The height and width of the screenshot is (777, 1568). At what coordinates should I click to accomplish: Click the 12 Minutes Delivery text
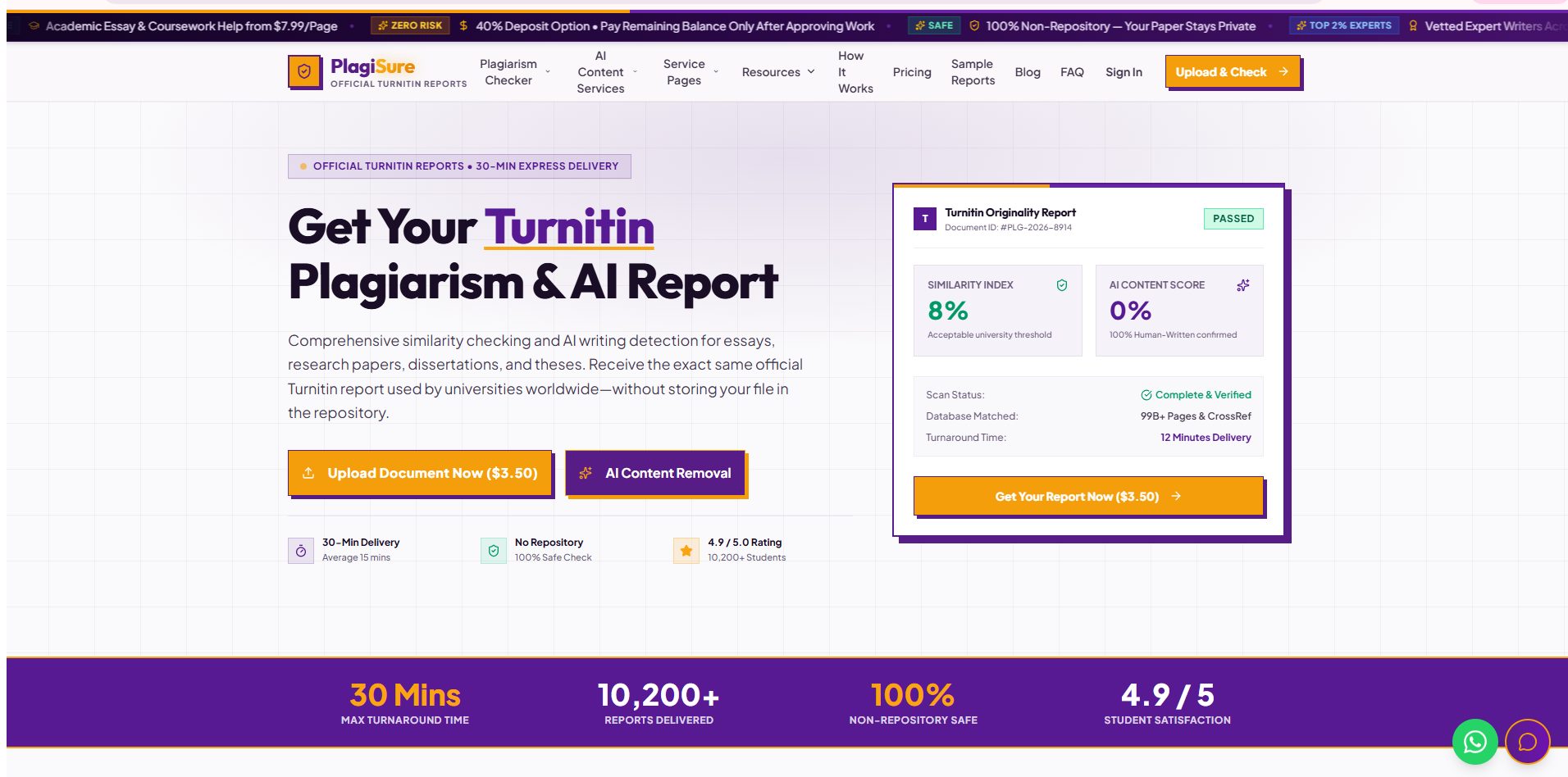coord(1206,438)
